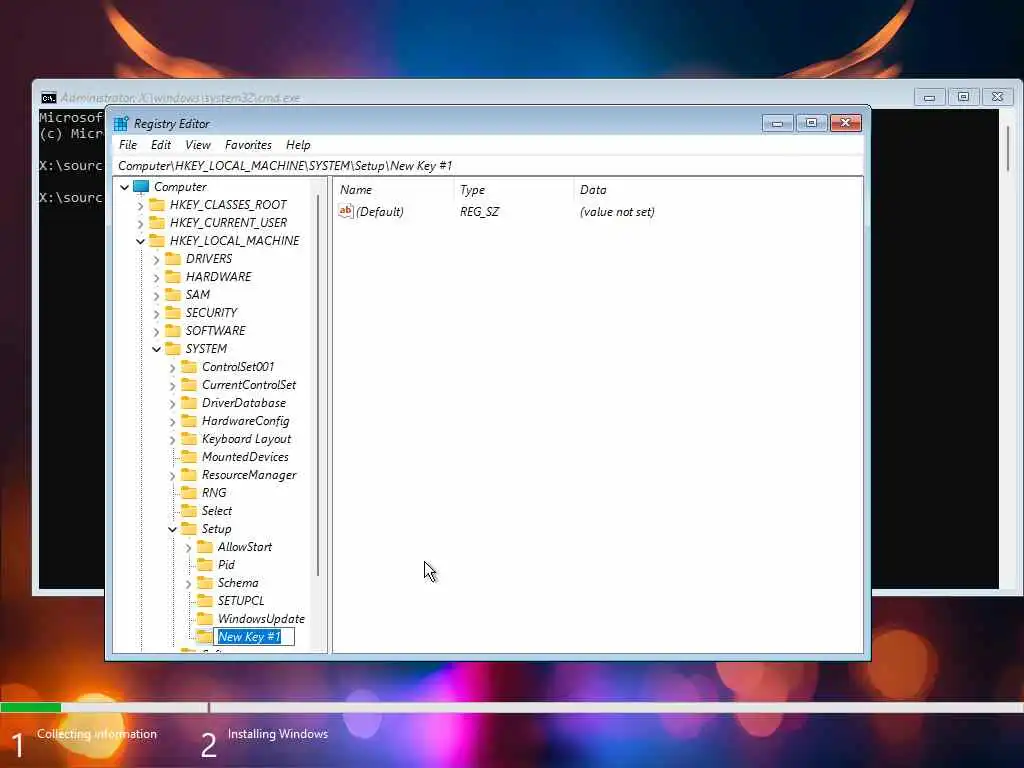Expand the SAM key chevron
The image size is (1024, 768).
[156, 296]
